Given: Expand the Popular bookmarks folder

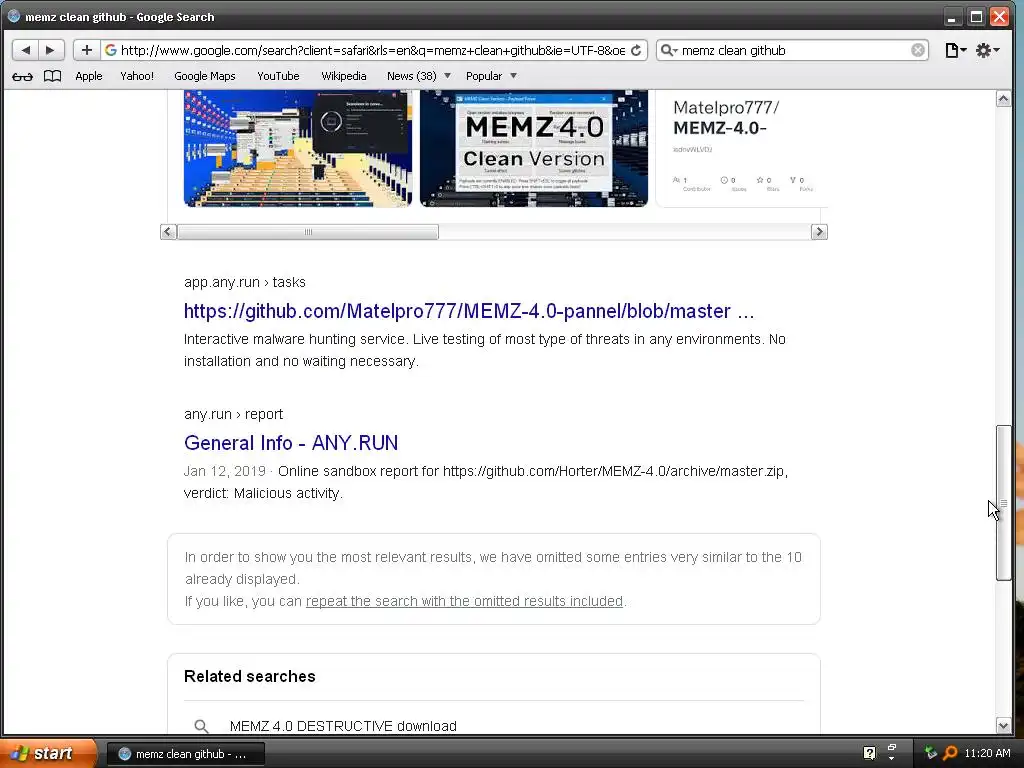Looking at the screenshot, I should 491,76.
